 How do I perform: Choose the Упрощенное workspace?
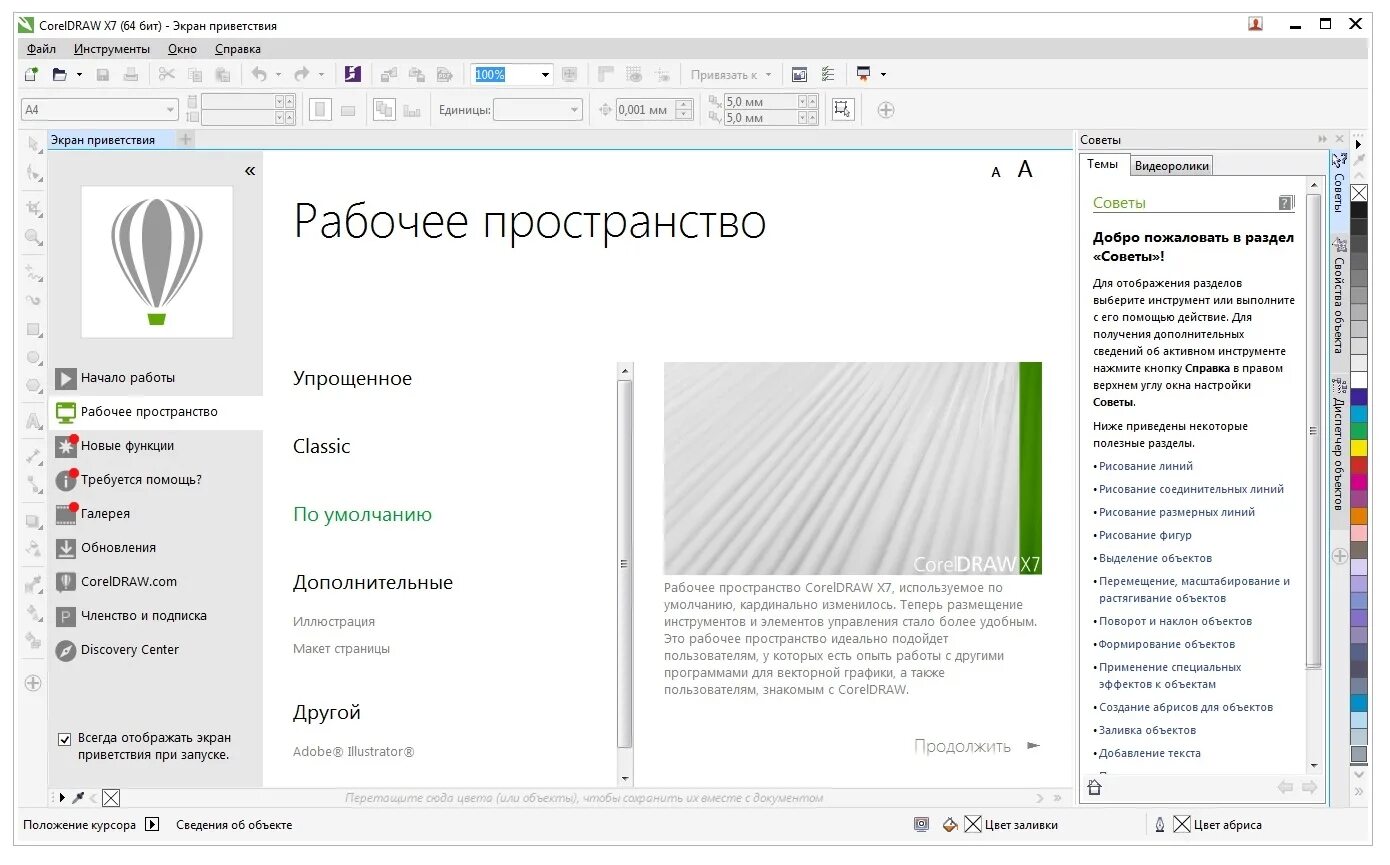tap(352, 379)
